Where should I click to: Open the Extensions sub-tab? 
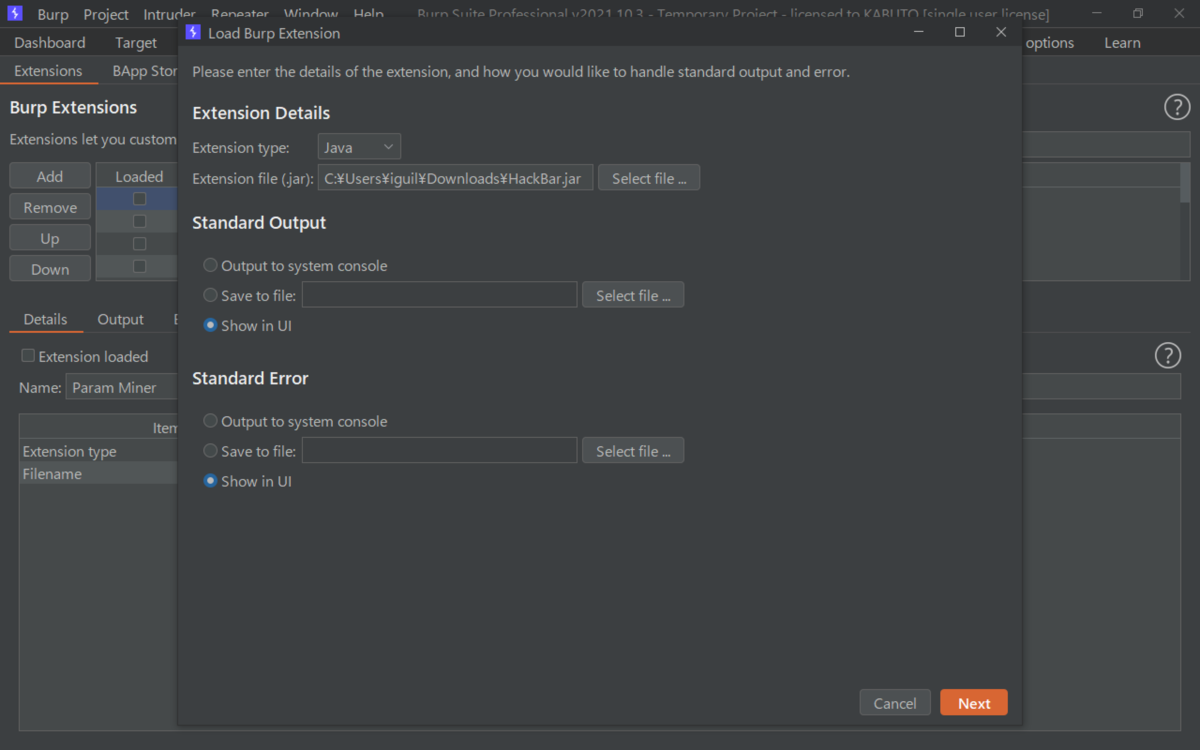point(48,71)
